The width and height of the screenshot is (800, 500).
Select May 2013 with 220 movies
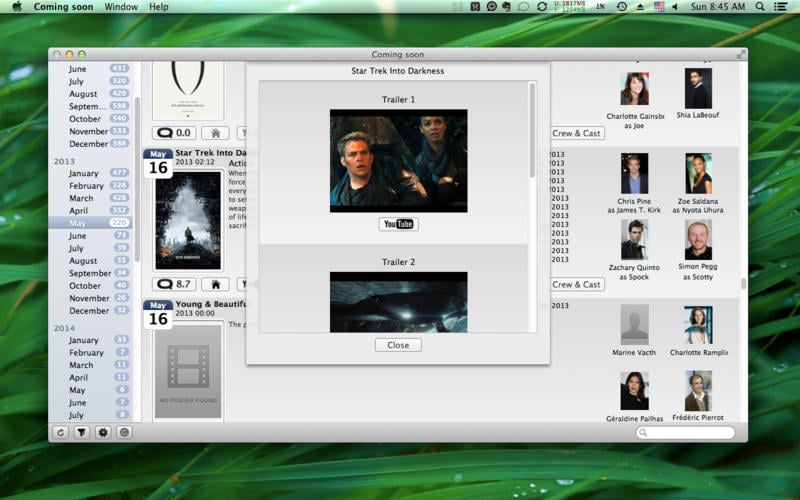pos(90,223)
